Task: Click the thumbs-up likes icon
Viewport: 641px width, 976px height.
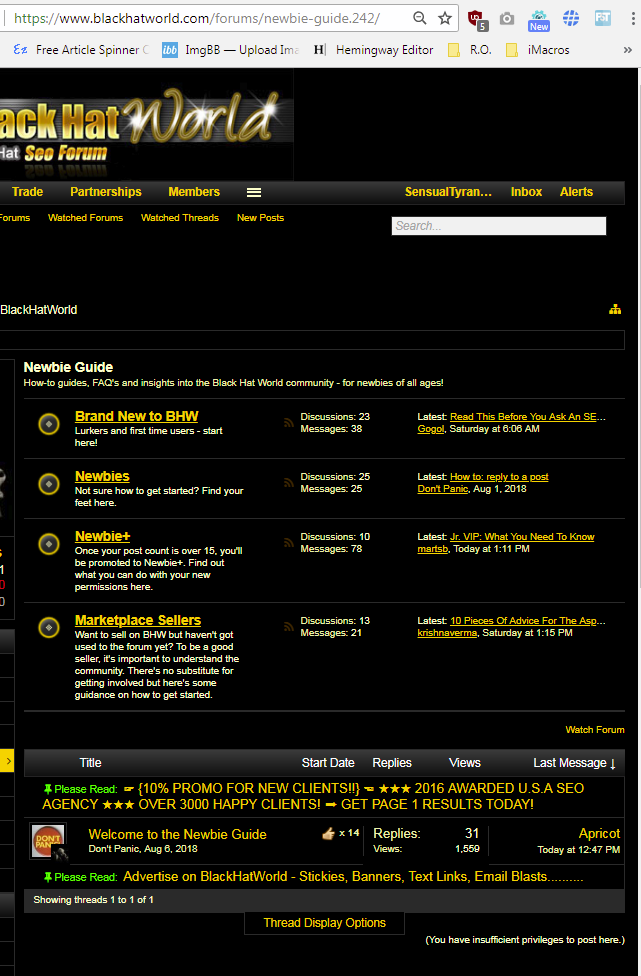Action: tap(329, 833)
